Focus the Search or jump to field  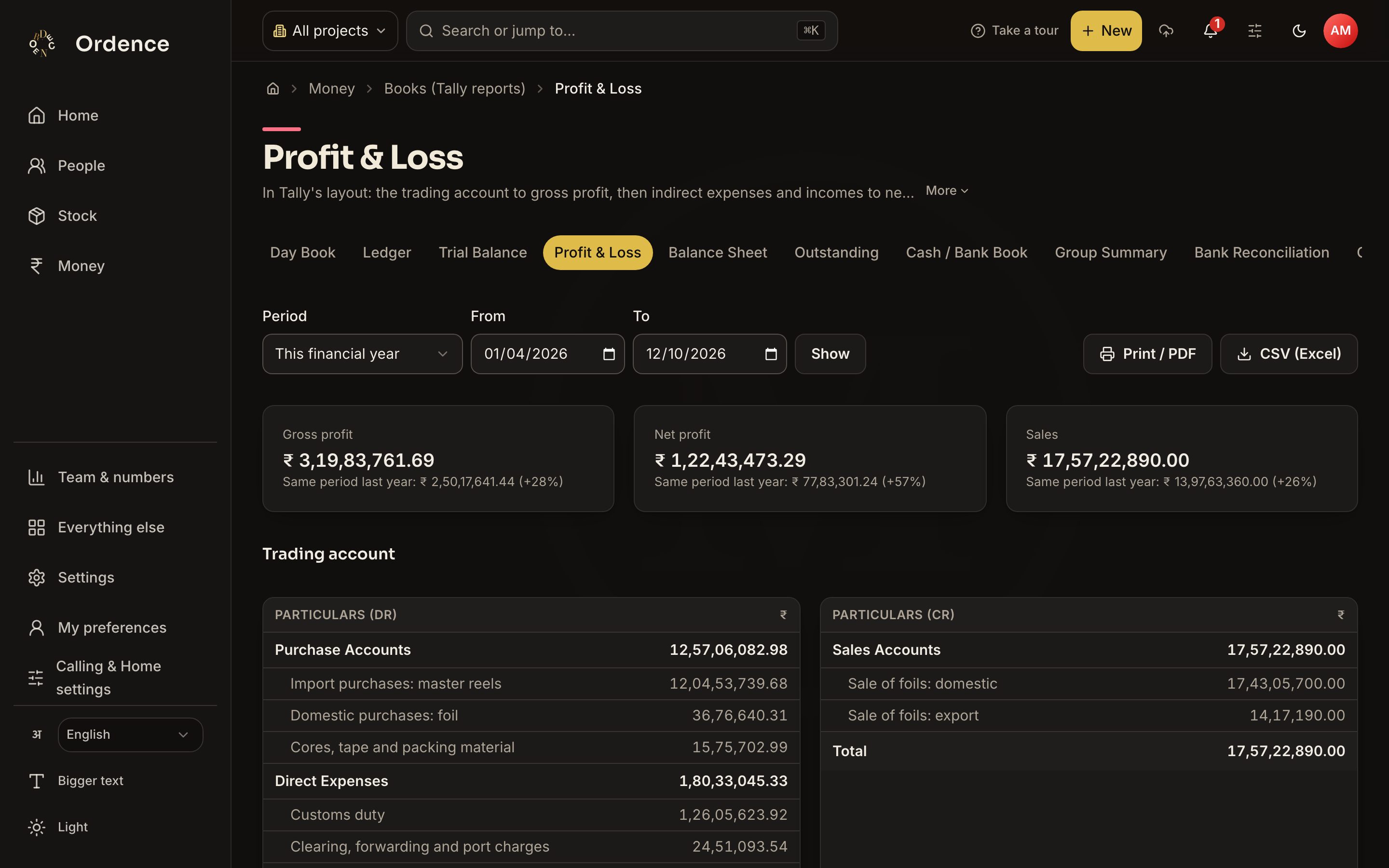pyautogui.click(x=622, y=31)
